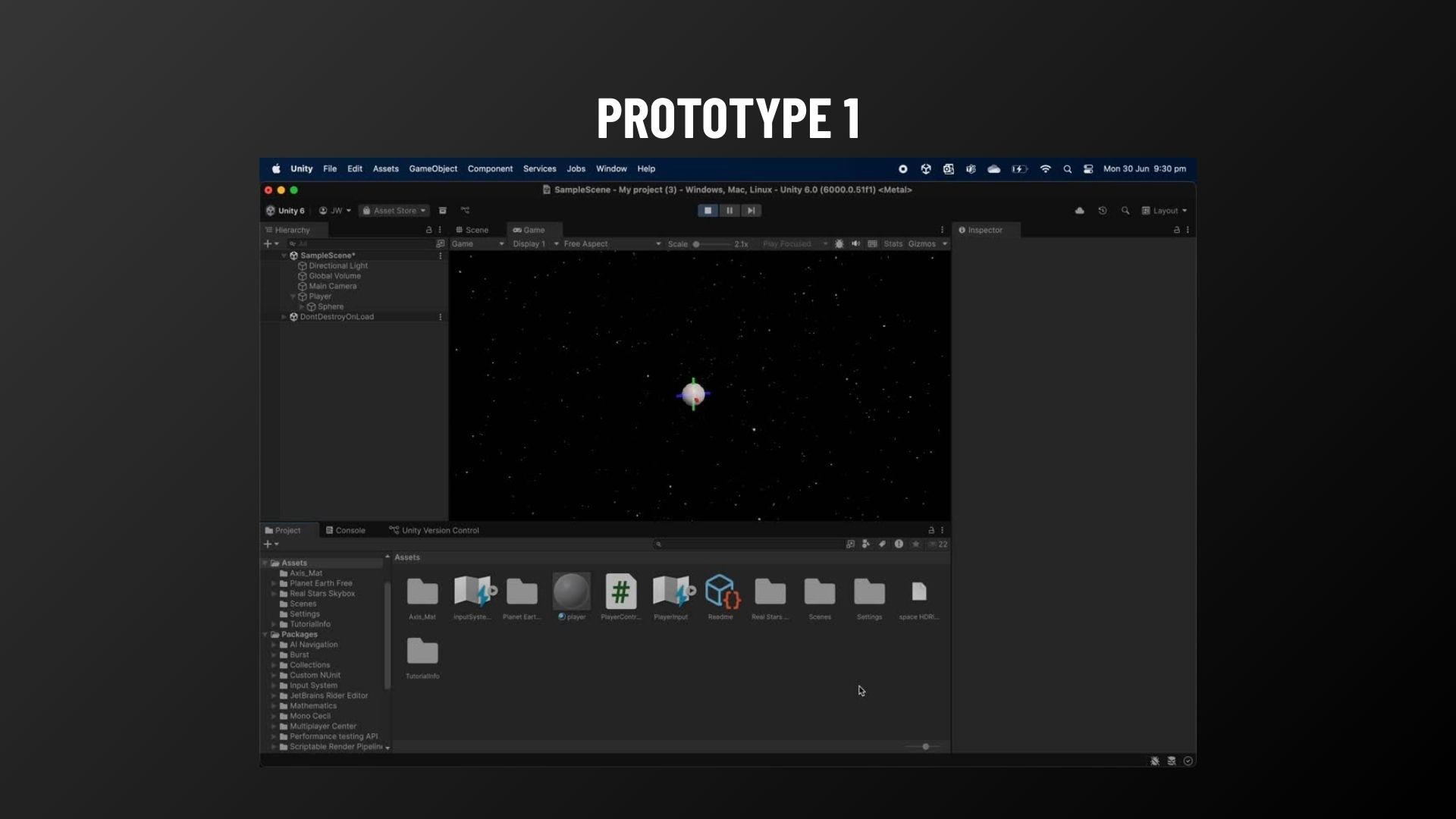Viewport: 1456px width, 819px height.
Task: Click the step frame button
Action: (x=751, y=211)
